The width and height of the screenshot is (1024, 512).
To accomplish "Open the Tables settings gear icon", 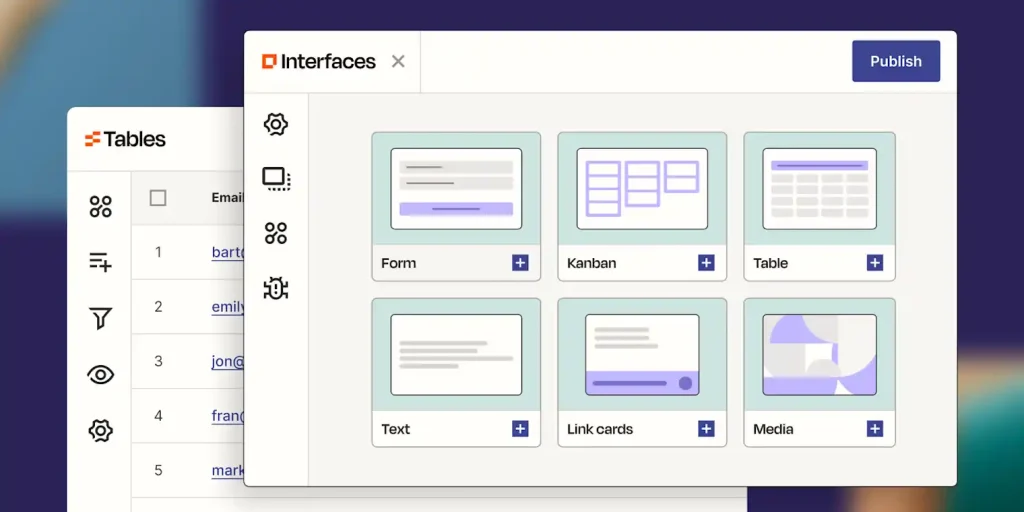I will (x=100, y=431).
